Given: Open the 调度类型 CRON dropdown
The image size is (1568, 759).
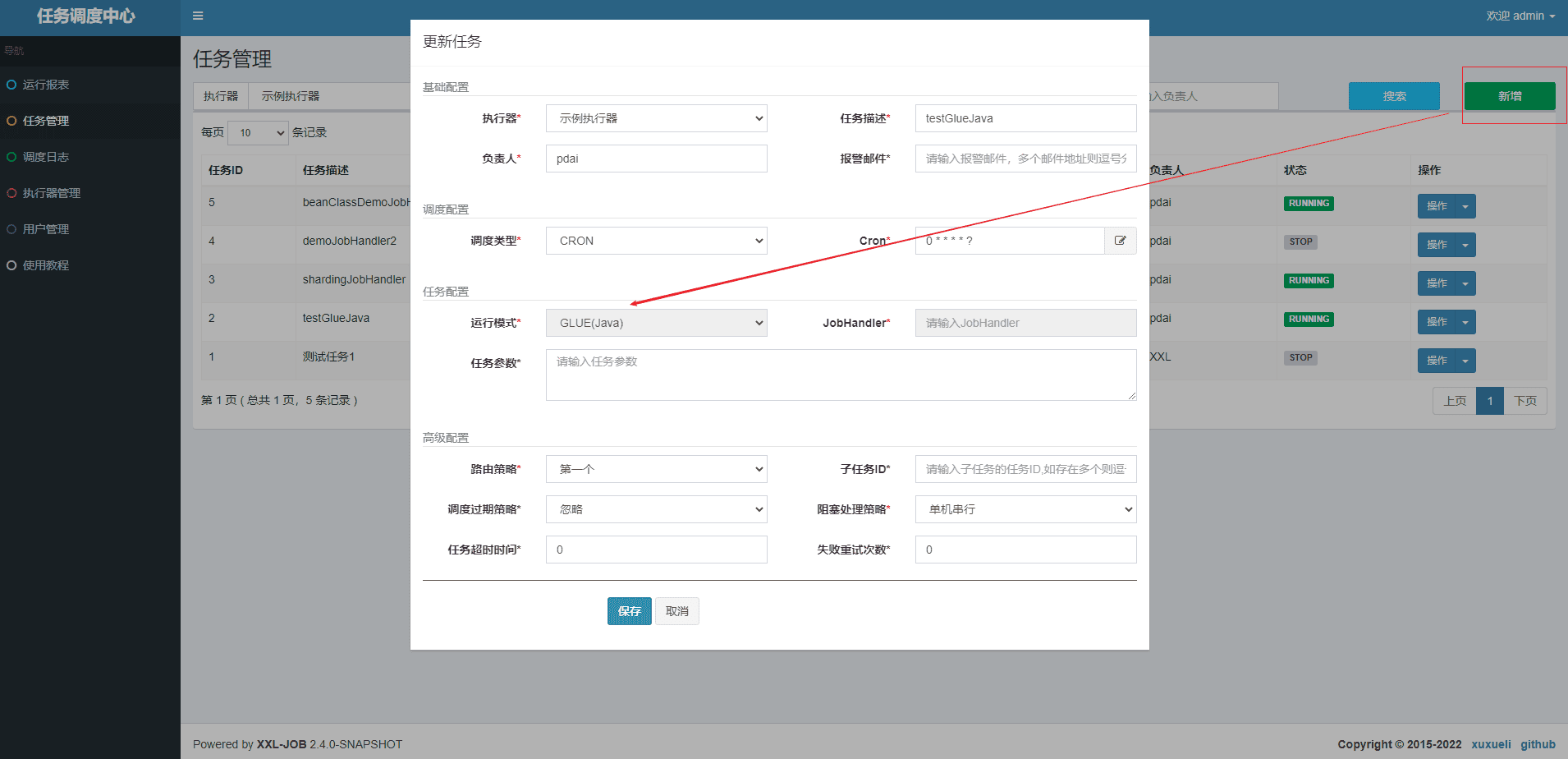Looking at the screenshot, I should point(656,241).
